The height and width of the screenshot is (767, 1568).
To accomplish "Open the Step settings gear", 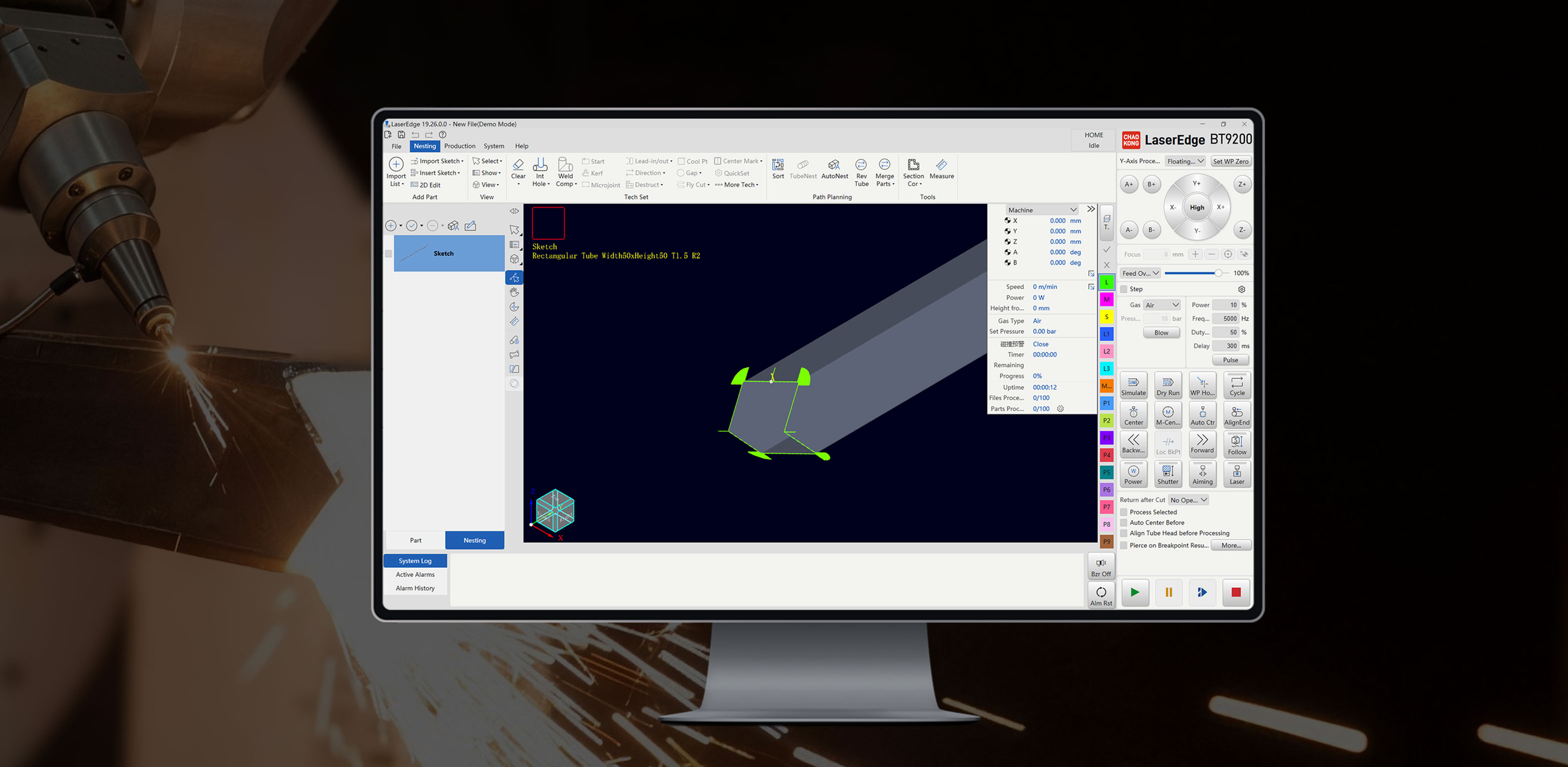I will [x=1242, y=289].
